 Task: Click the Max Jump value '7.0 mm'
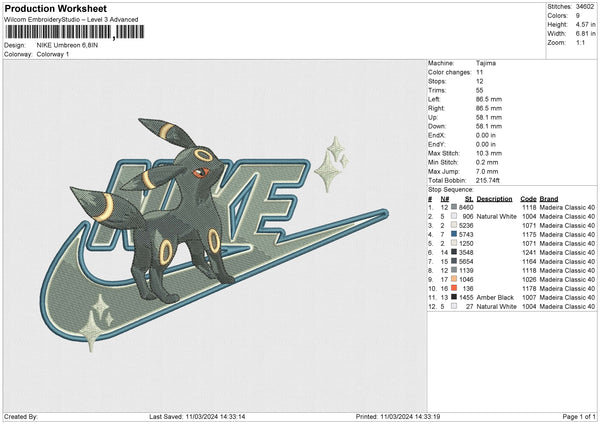487,171
